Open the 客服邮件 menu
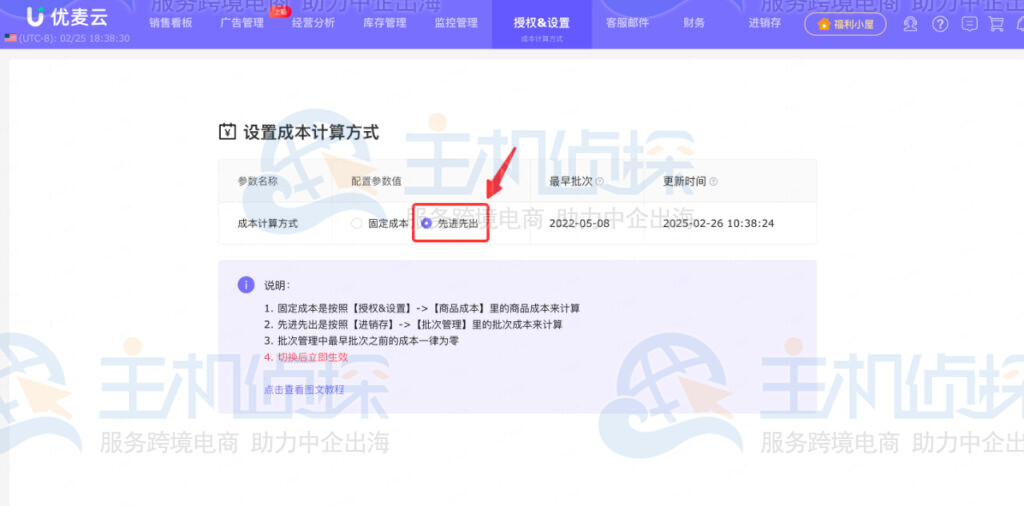Screen dimensions: 1024x506 click(x=627, y=23)
